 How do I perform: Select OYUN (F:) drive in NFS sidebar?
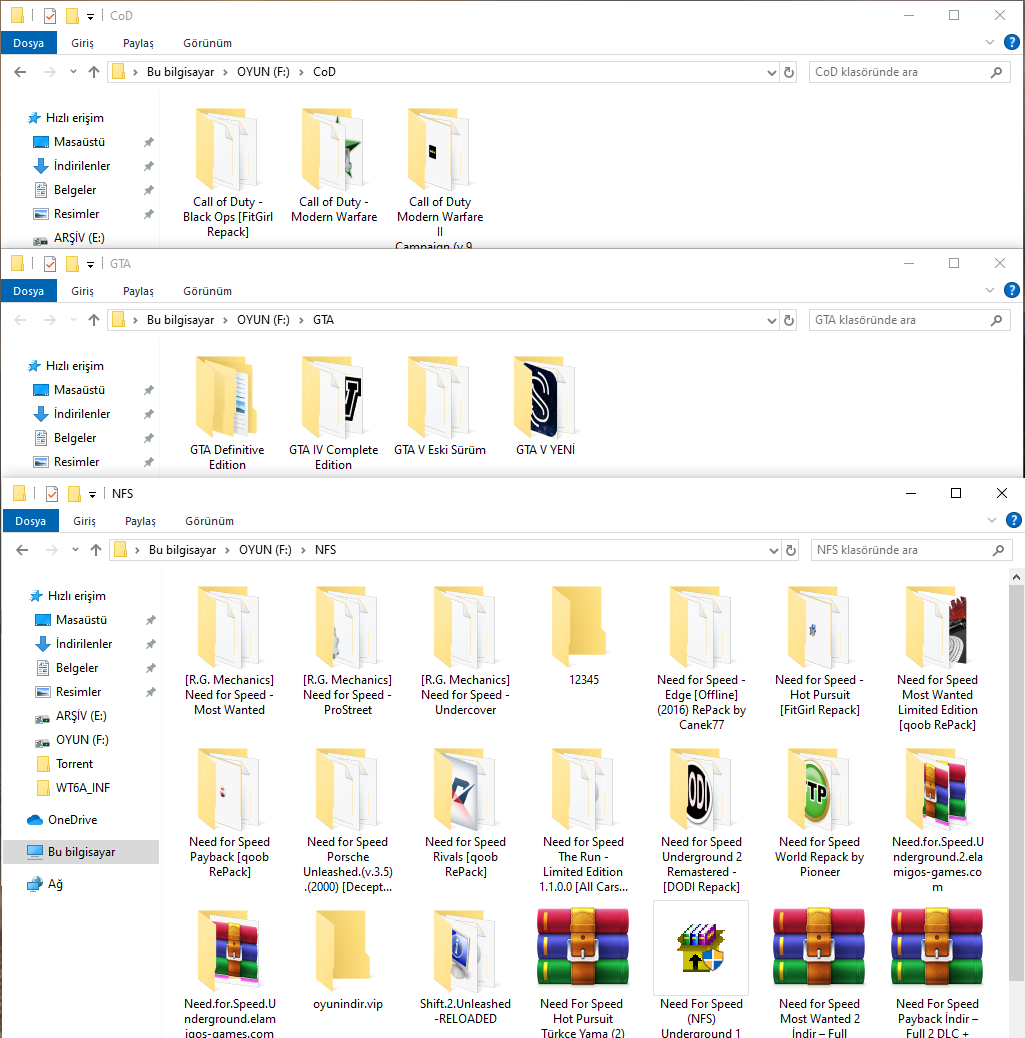(x=81, y=740)
